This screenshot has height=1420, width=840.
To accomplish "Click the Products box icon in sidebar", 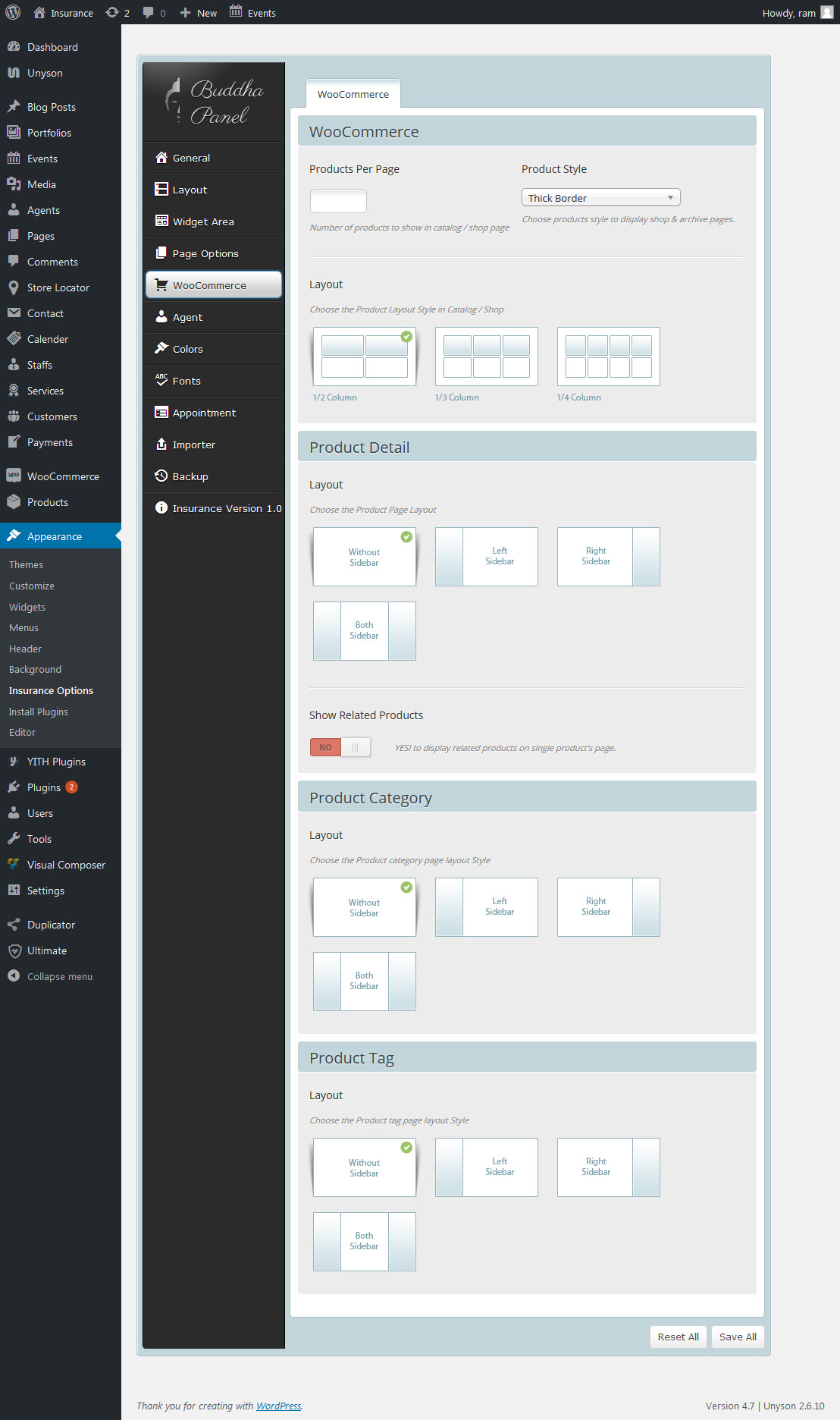I will click(14, 501).
